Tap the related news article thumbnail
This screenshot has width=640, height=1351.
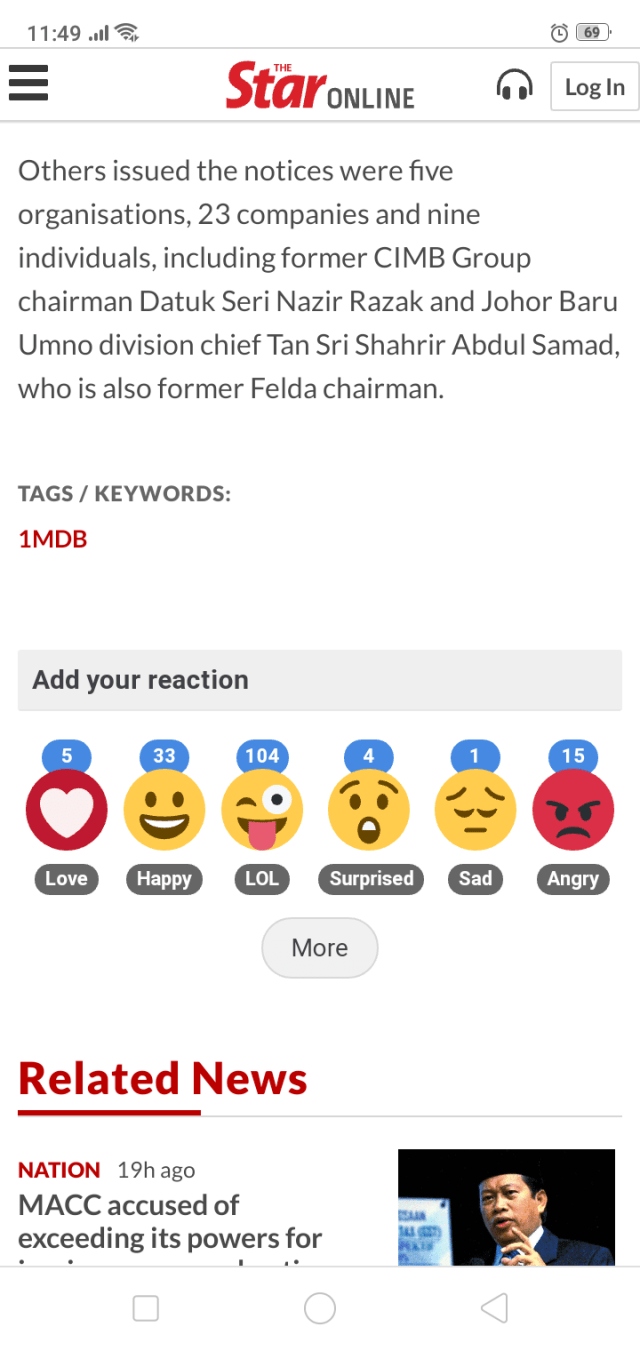click(506, 1207)
